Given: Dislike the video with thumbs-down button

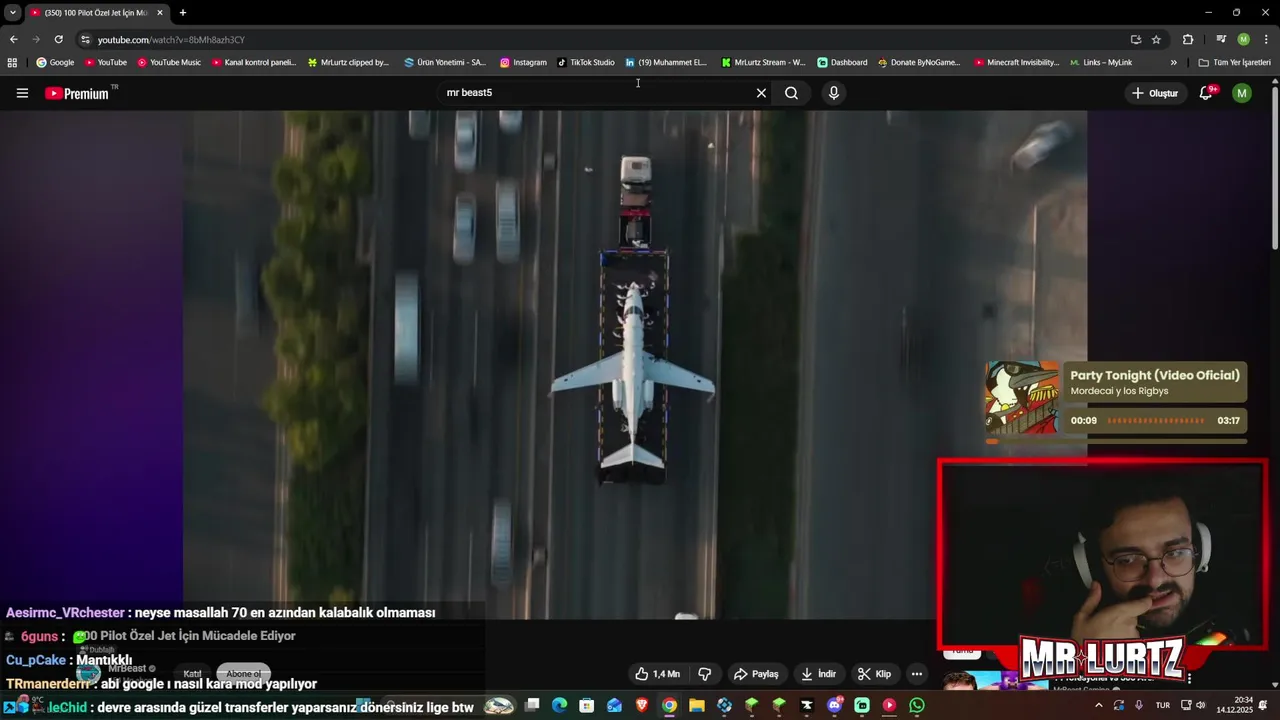Looking at the screenshot, I should 704,674.
